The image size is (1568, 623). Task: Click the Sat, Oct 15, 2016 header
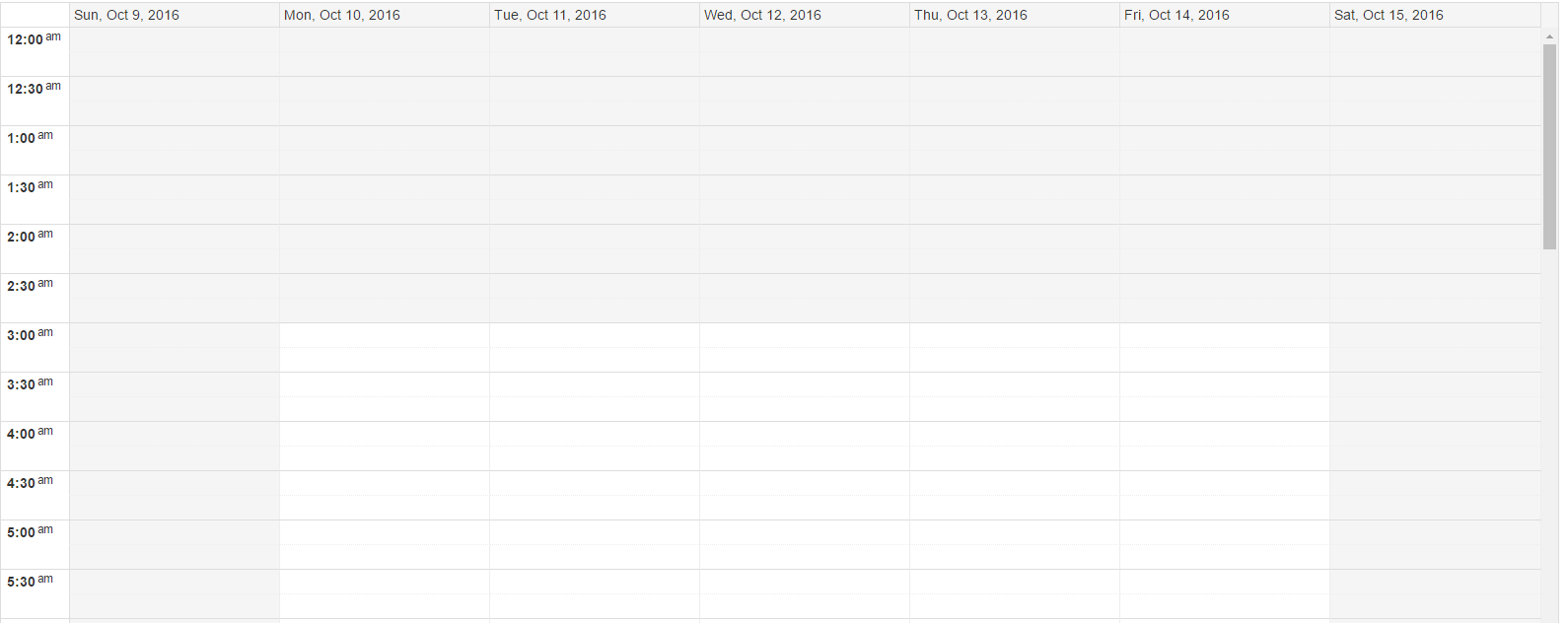pos(1389,15)
